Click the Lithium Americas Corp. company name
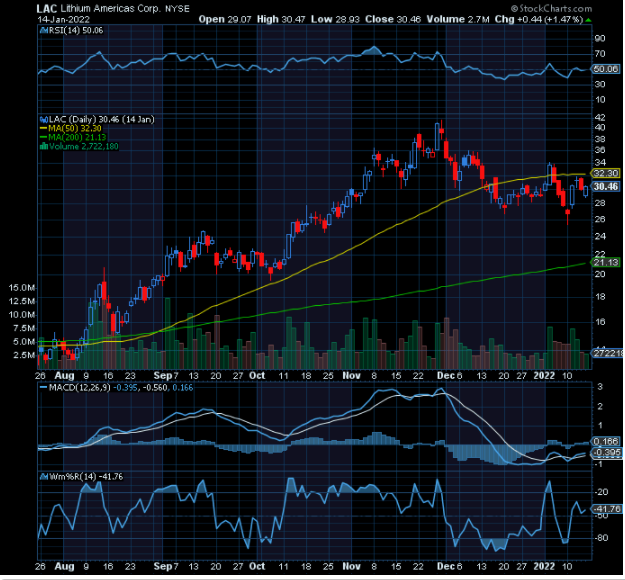The height and width of the screenshot is (580, 625). point(111,8)
